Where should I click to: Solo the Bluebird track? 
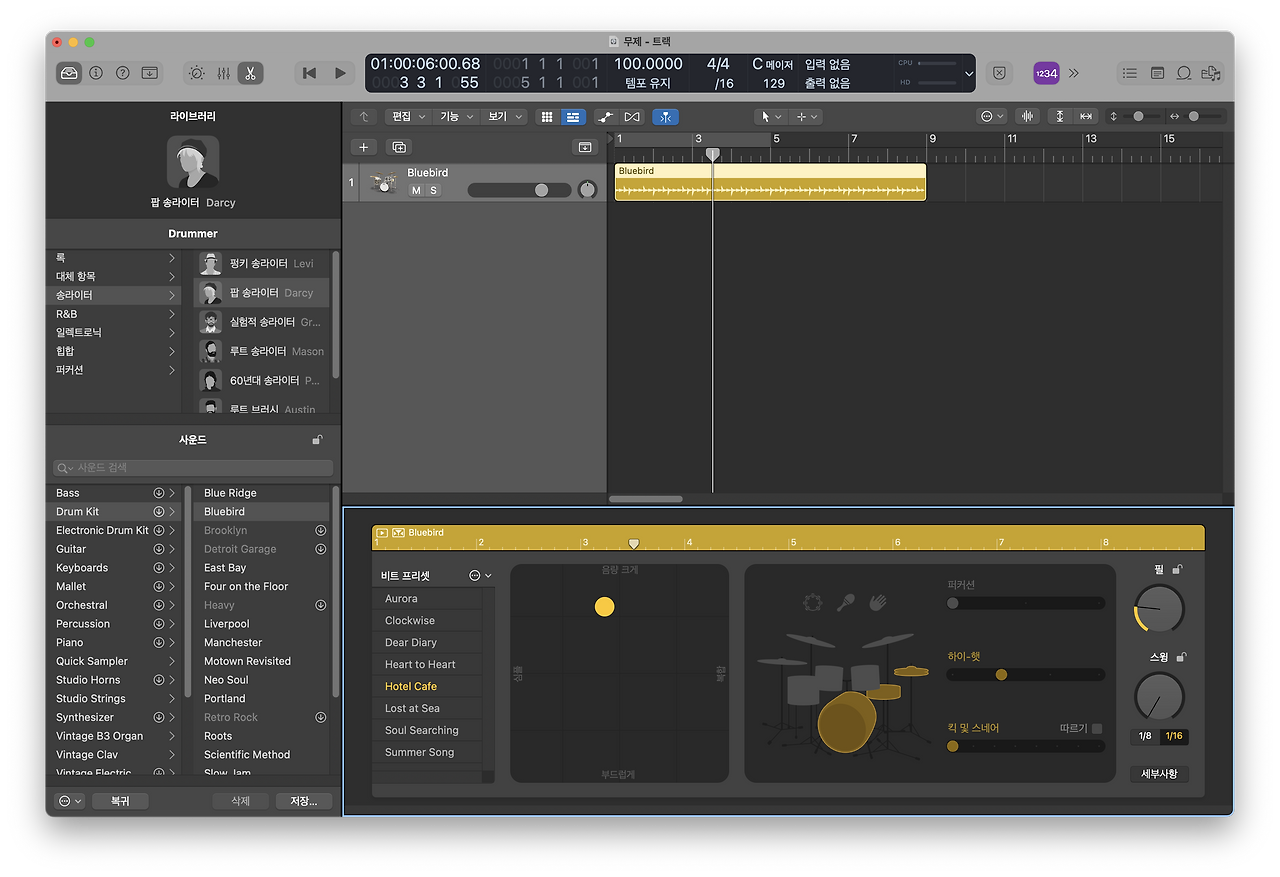tap(433, 190)
